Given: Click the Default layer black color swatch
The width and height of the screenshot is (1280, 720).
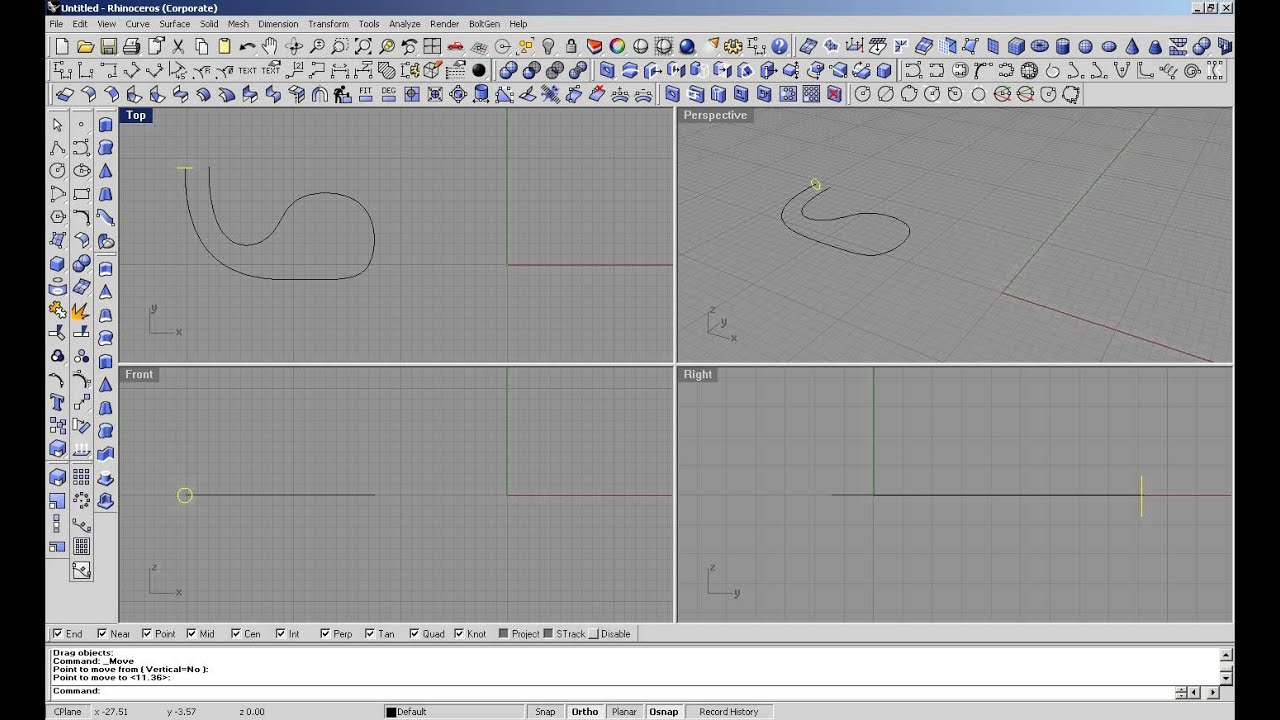Looking at the screenshot, I should [392, 712].
